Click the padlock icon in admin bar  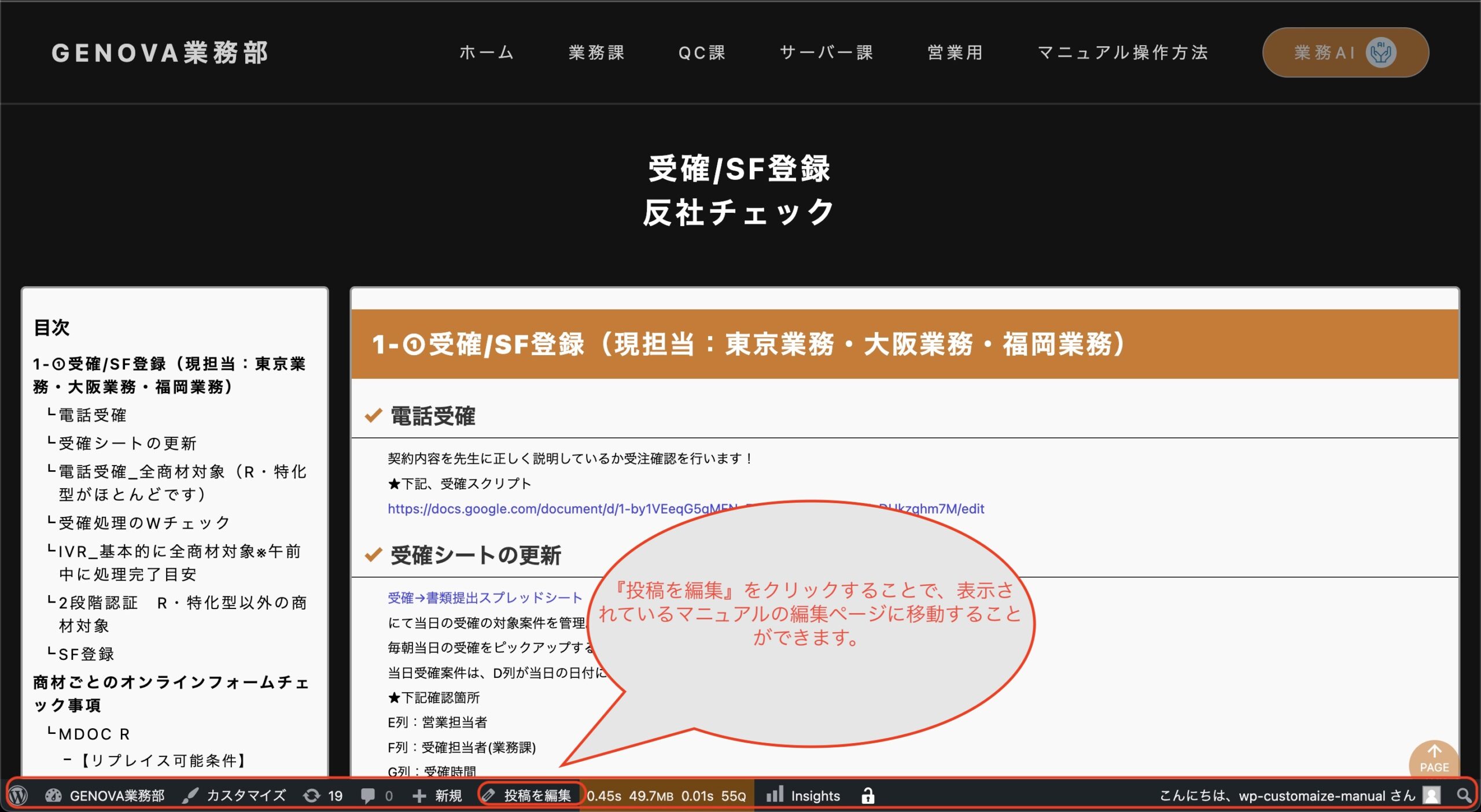point(867,796)
